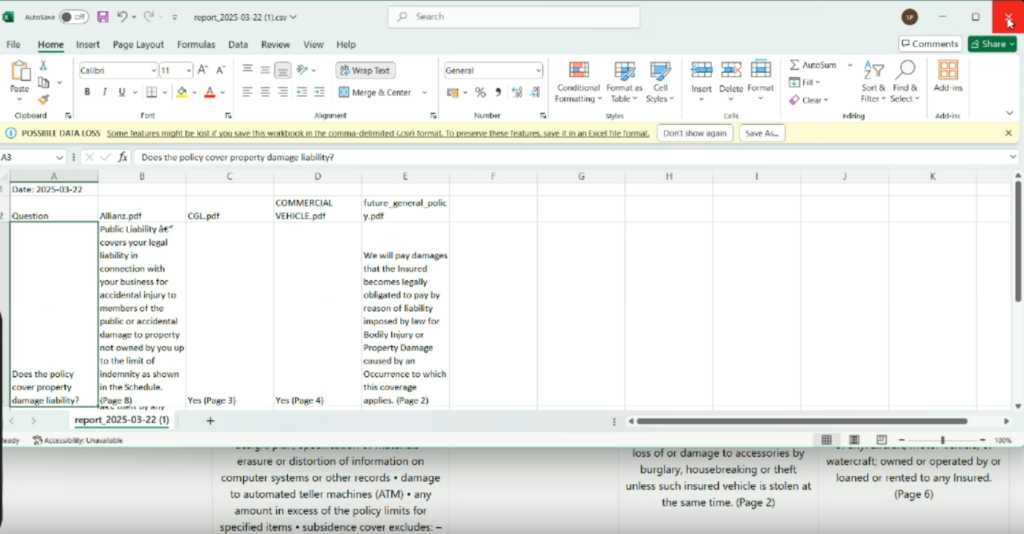Click the Italic formatting icon
The width and height of the screenshot is (1024, 534).
103,92
